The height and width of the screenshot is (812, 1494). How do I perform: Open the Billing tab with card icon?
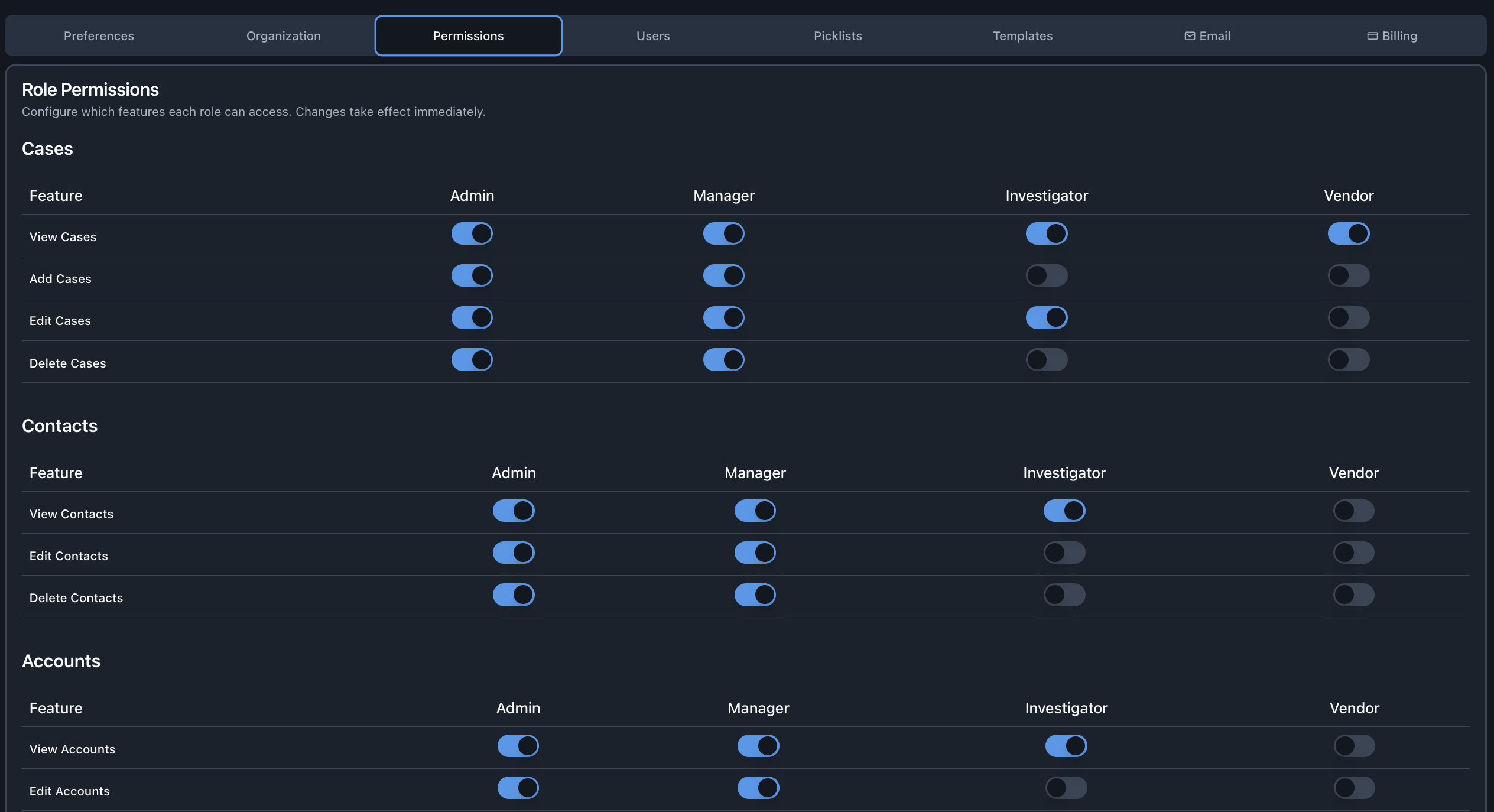coord(1392,36)
